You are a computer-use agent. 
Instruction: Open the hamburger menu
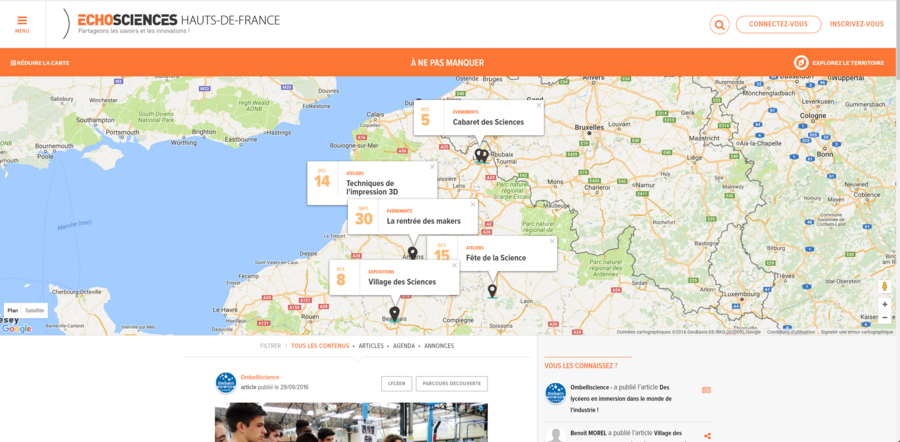tap(22, 23)
